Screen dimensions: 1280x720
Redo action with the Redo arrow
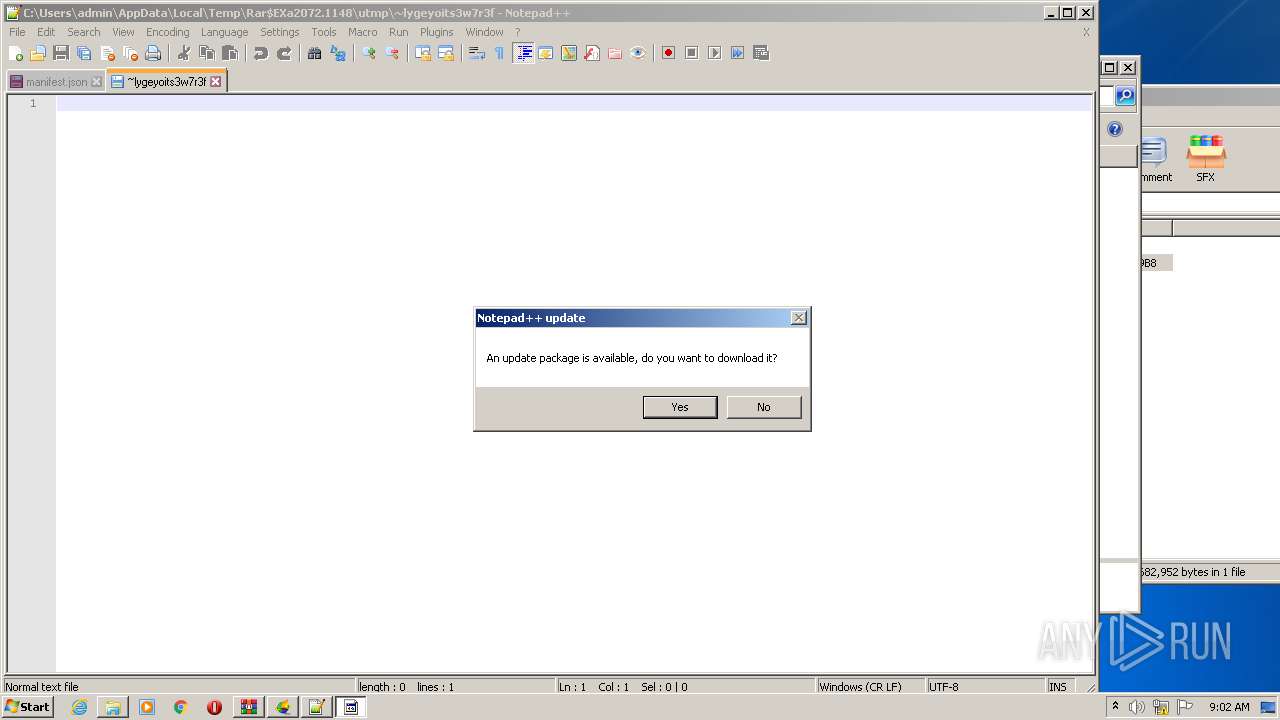(284, 53)
